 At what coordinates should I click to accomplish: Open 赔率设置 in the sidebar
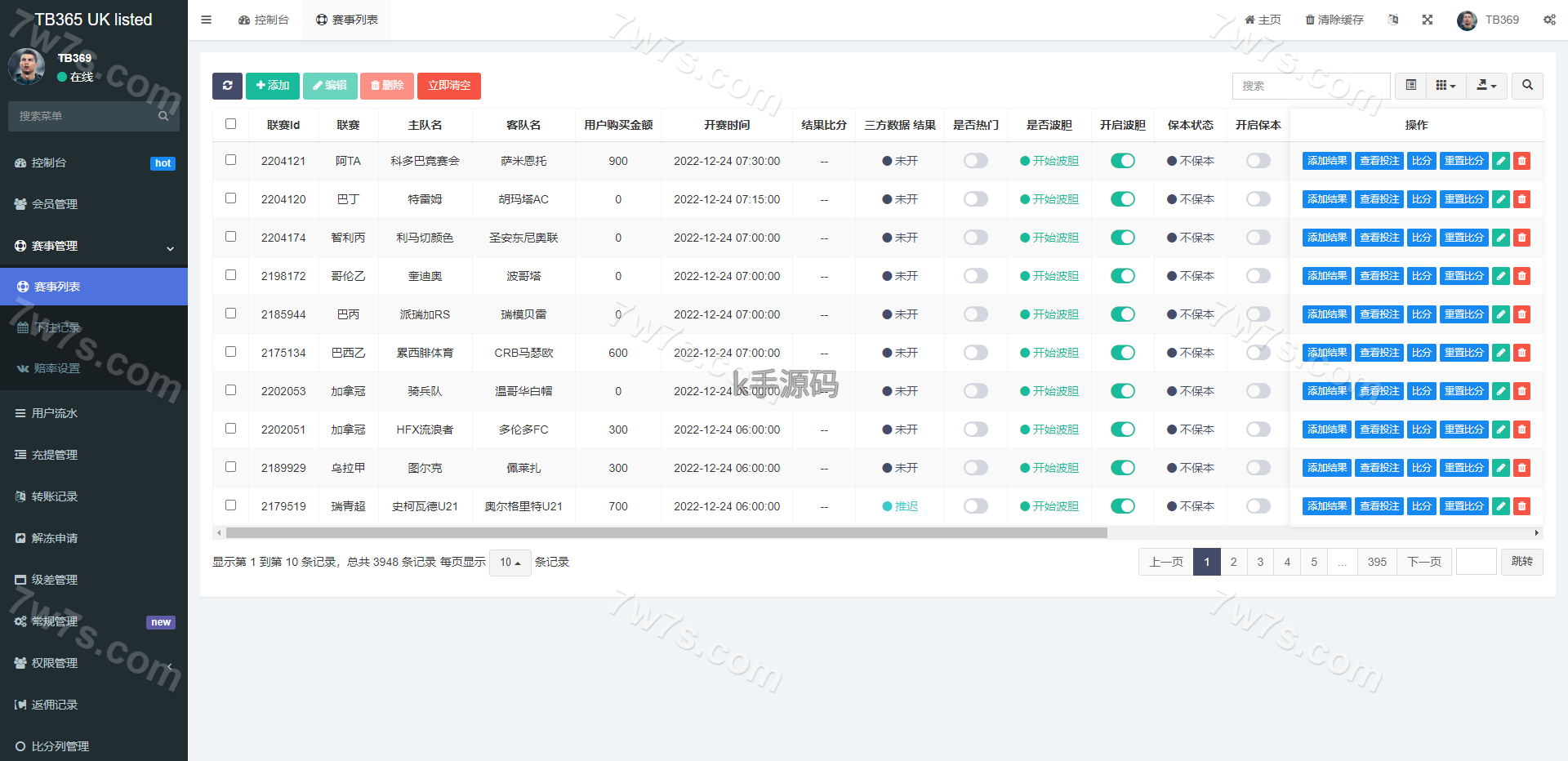[94, 368]
